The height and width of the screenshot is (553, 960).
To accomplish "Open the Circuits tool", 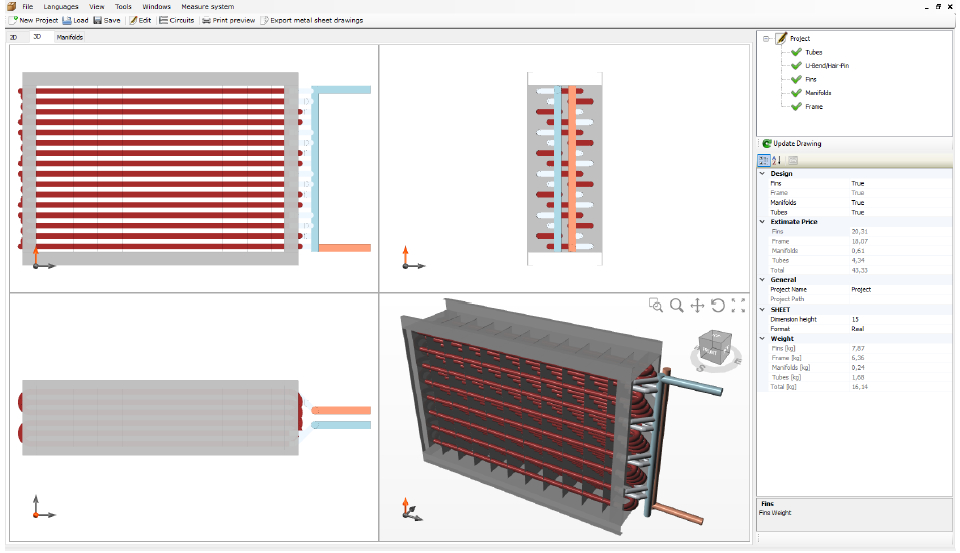I will point(176,20).
